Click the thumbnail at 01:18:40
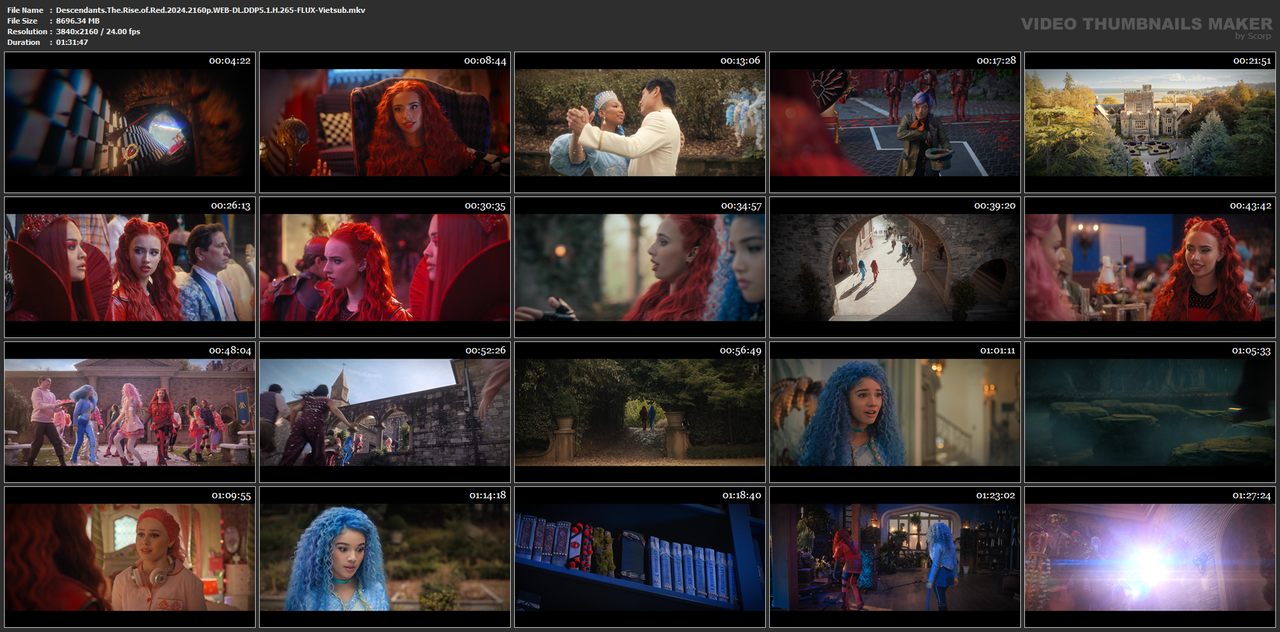Image resolution: width=1280 pixels, height=632 pixels. tap(640, 557)
